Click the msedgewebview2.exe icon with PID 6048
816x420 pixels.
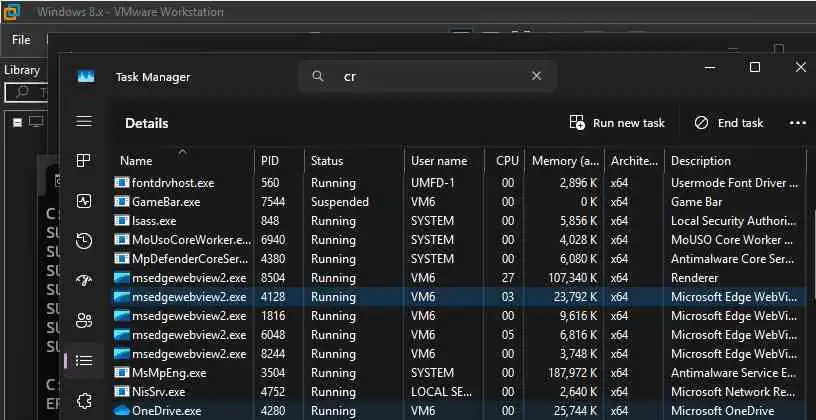(121, 335)
